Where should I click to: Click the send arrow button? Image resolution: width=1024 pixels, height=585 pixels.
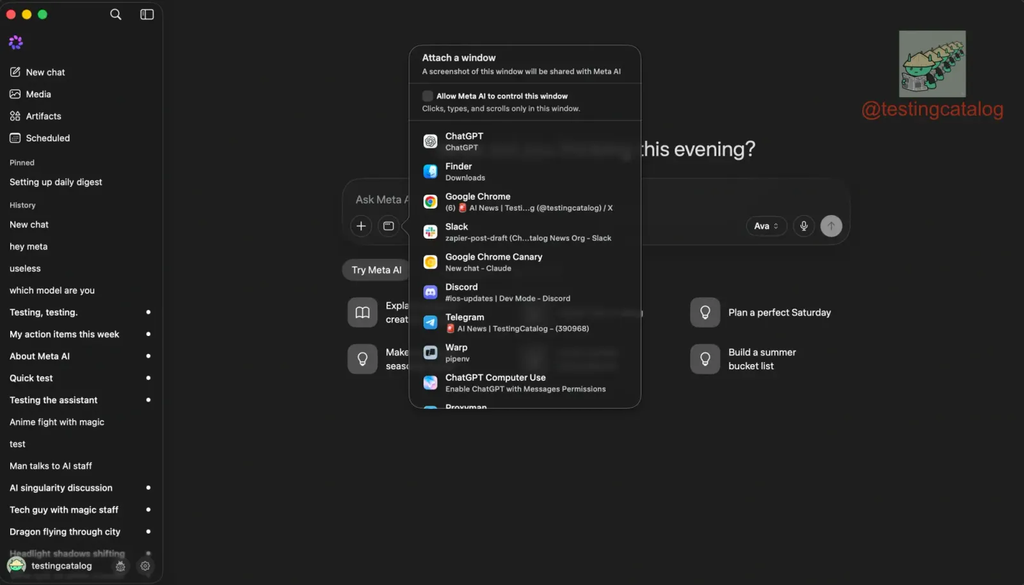coord(831,226)
